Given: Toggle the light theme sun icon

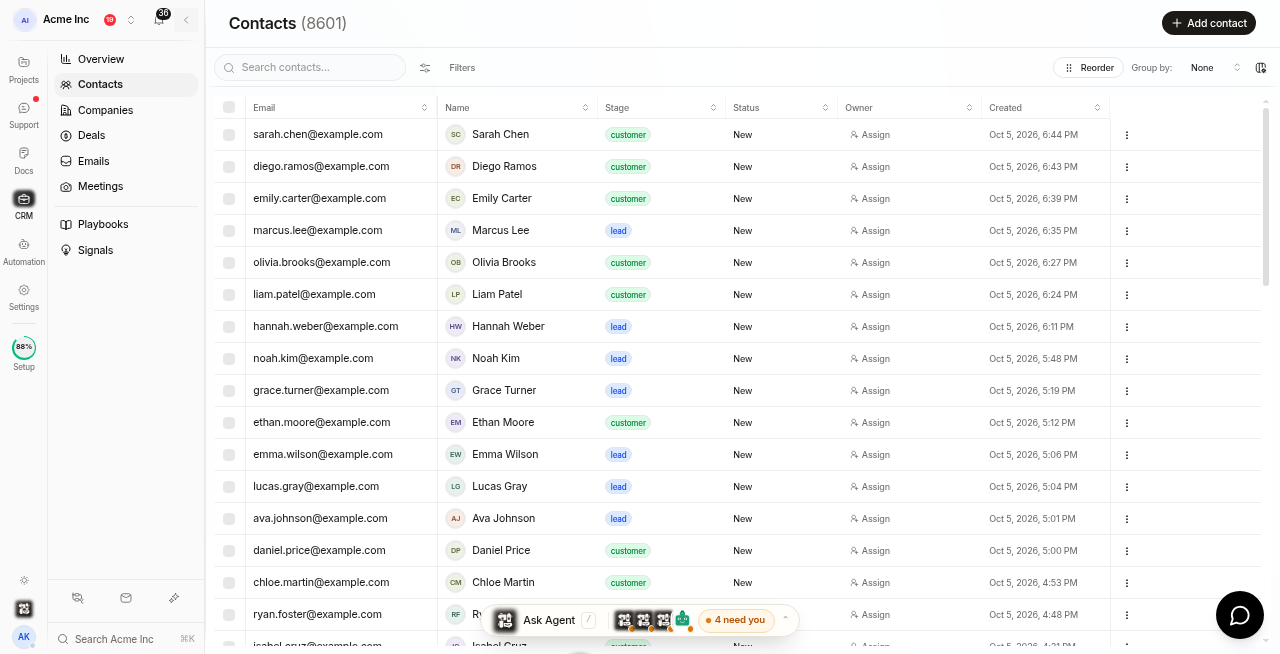Looking at the screenshot, I should pyautogui.click(x=24, y=580).
